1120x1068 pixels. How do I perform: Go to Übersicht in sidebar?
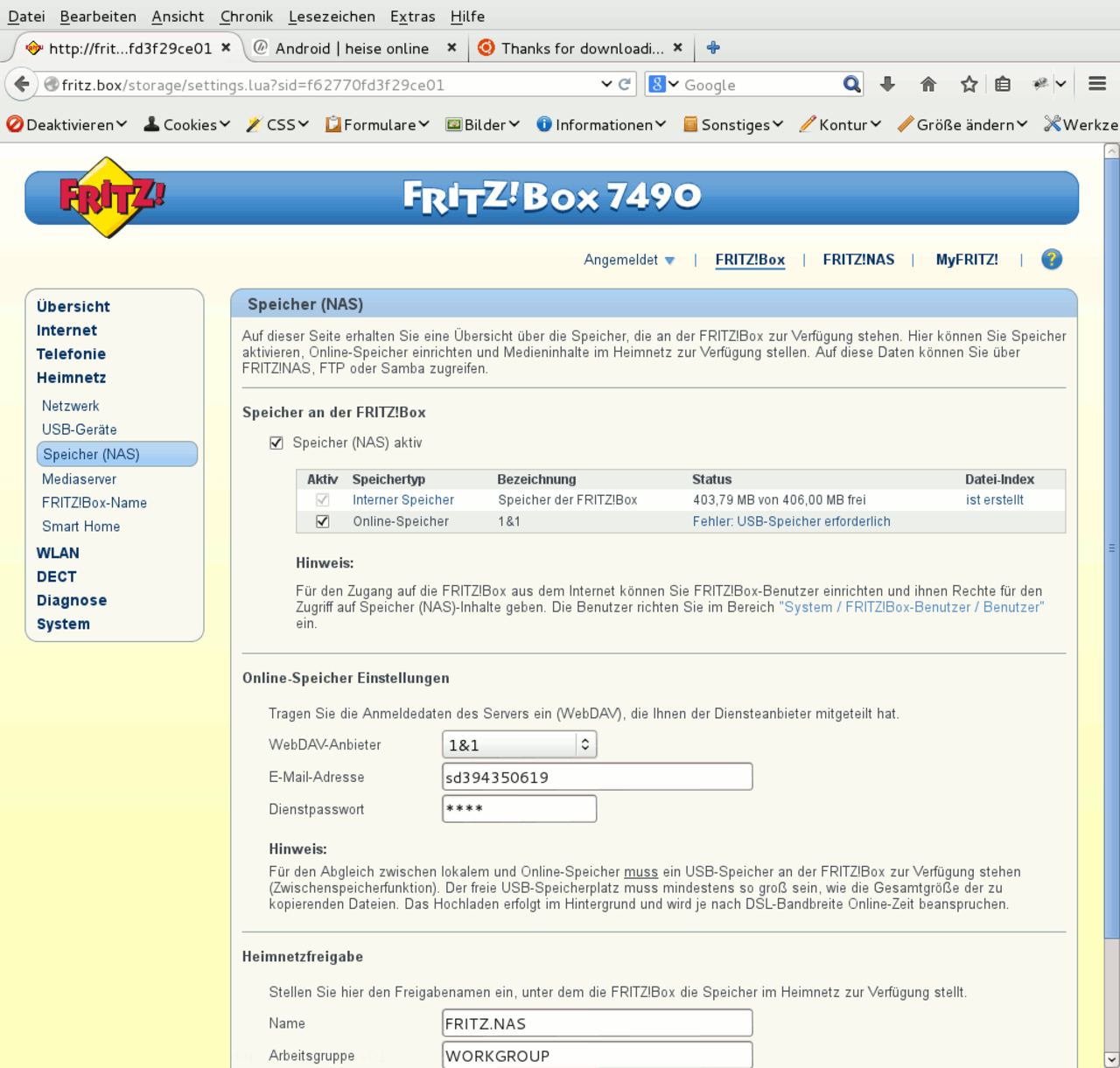pos(73,306)
